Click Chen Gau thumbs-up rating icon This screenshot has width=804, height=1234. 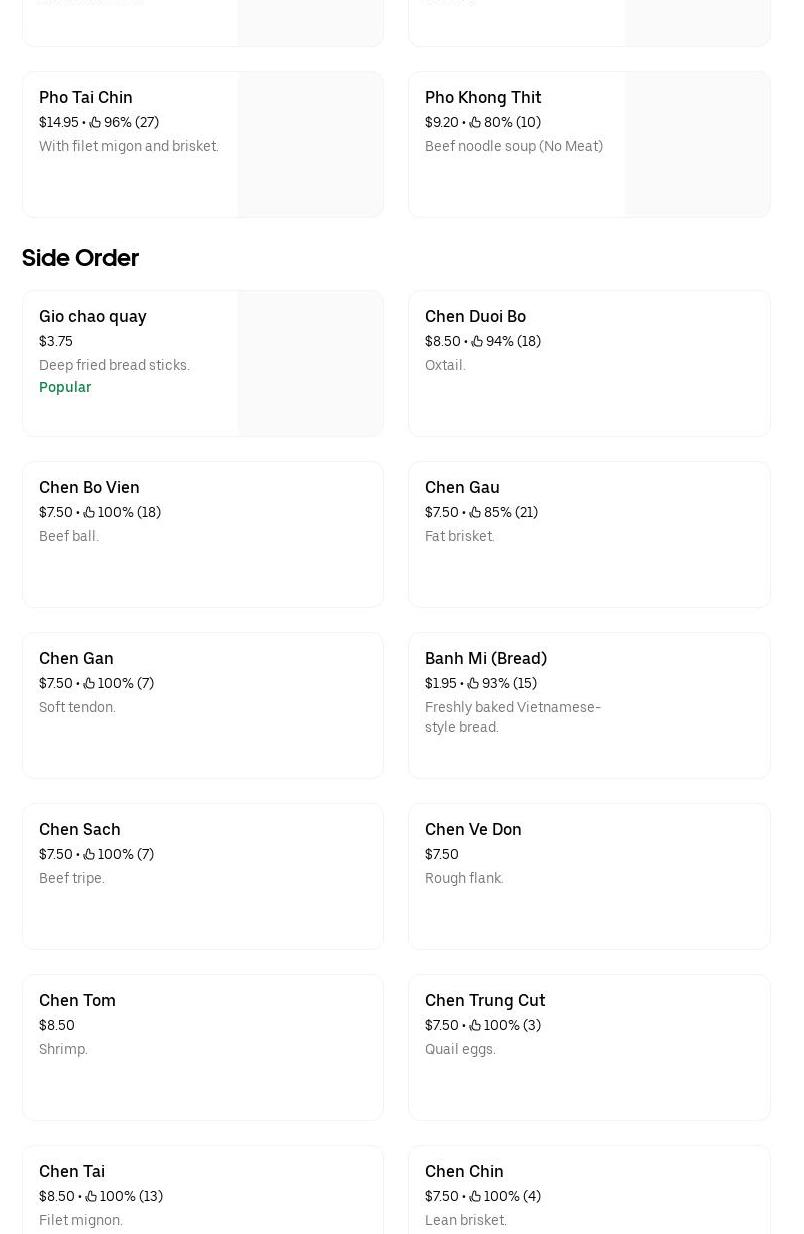(x=475, y=512)
